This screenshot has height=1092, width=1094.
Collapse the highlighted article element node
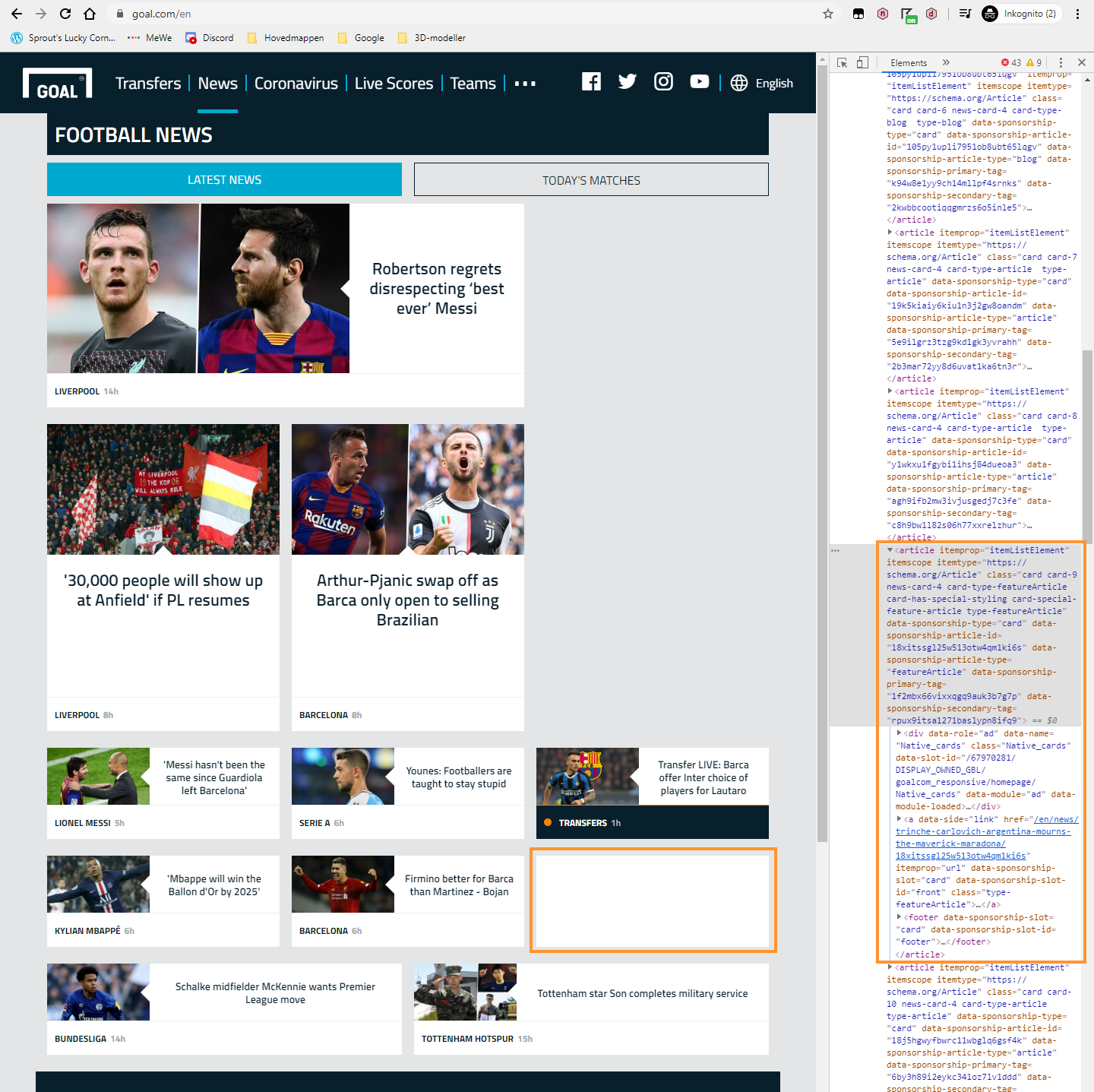pos(890,549)
